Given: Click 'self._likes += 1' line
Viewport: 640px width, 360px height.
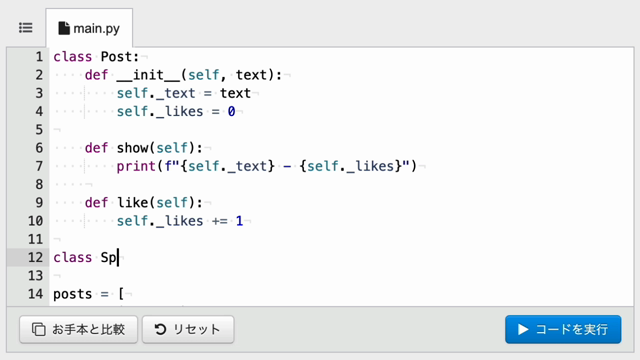Looking at the screenshot, I should click(180, 221).
